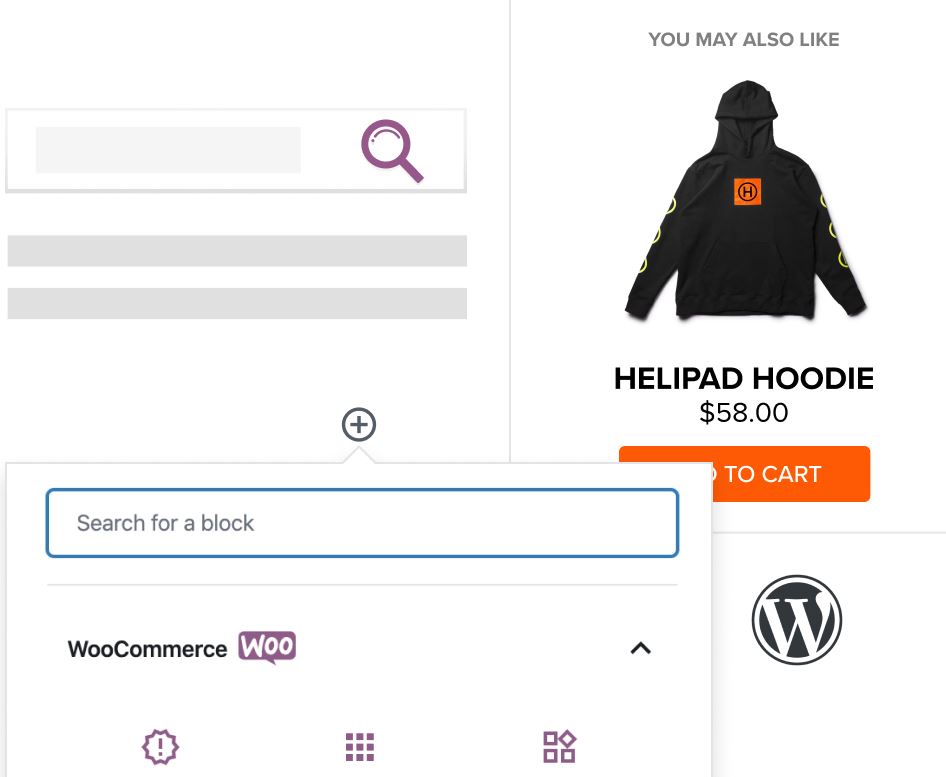The height and width of the screenshot is (777, 946).
Task: Select the search block preview frame
Action: click(236, 151)
